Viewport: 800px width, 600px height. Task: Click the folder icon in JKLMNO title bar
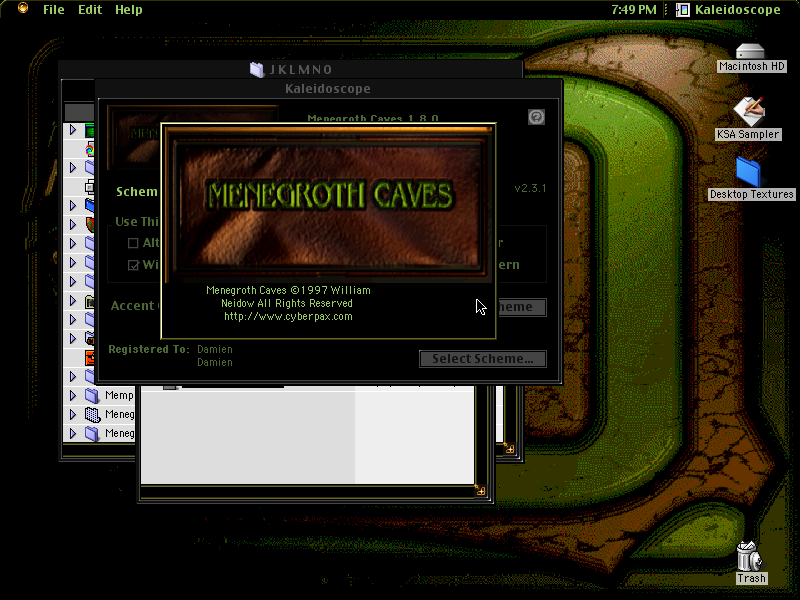tap(257, 69)
